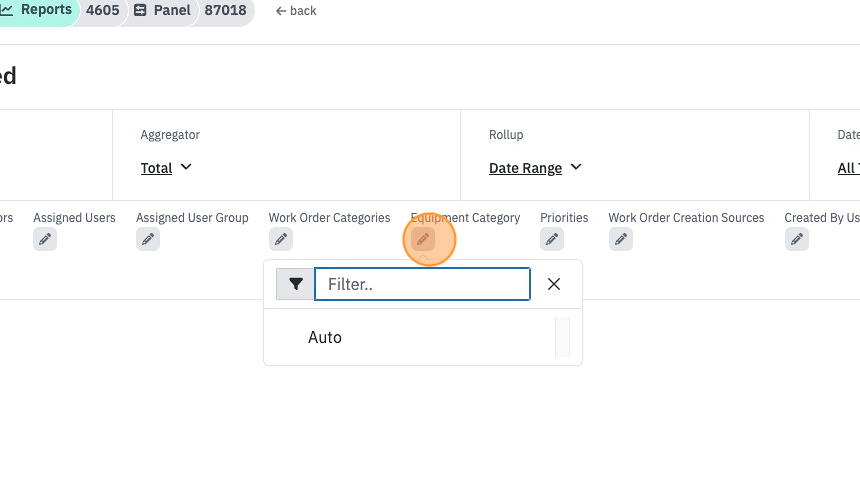Edit the Assigned User Group filter
The width and height of the screenshot is (860, 481).
[148, 239]
